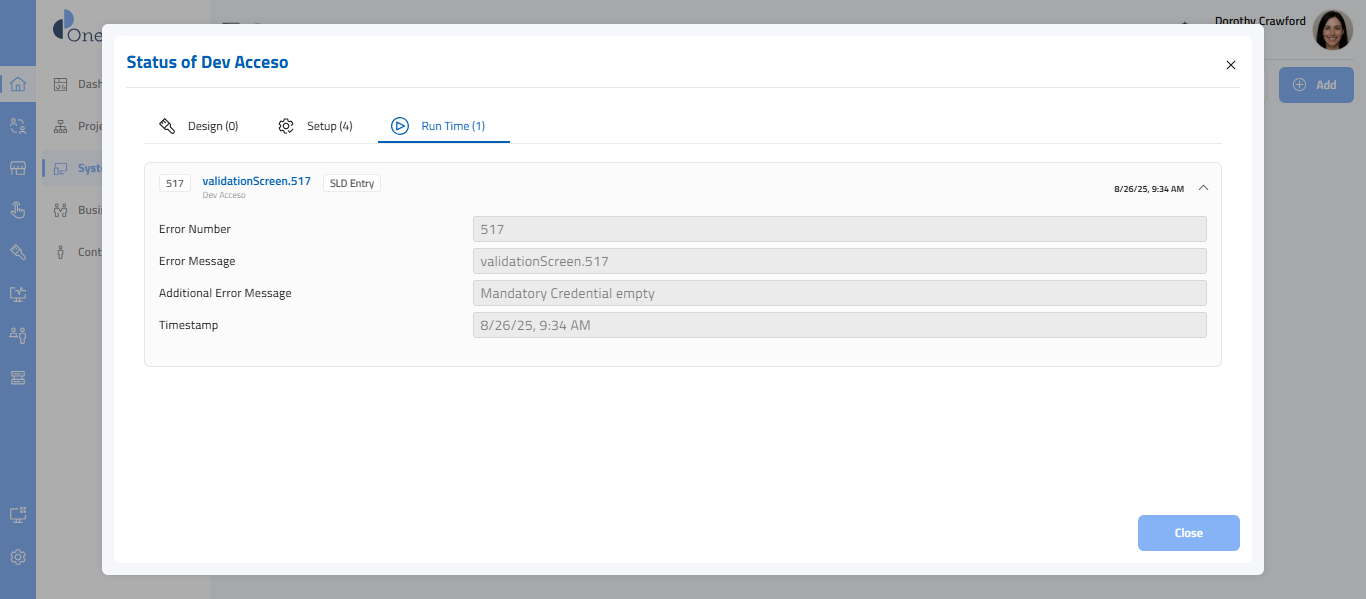Click the Setup tab gear icon
This screenshot has width=1366, height=599.
[286, 126]
